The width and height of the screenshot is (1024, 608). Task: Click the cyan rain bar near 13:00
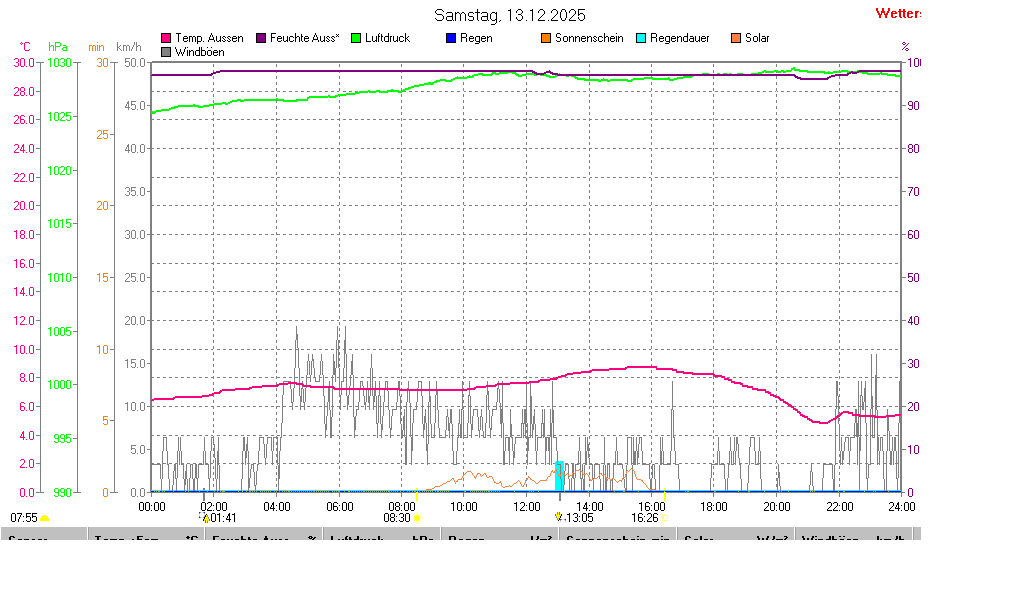[x=560, y=475]
